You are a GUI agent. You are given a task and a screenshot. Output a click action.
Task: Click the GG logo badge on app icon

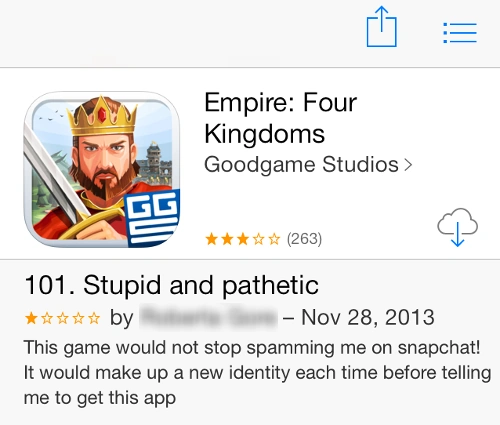pos(152,218)
